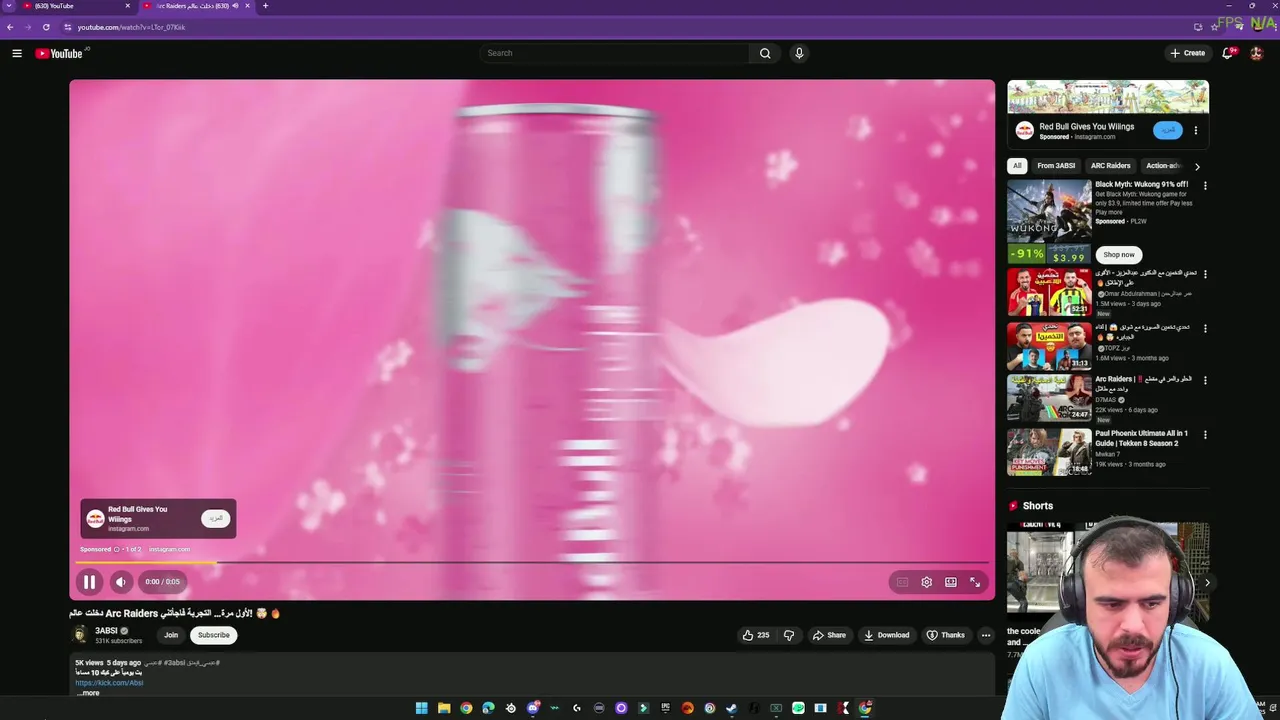Open the kick.com/Absi link
Screen dimensions: 1280x720
tap(109, 683)
